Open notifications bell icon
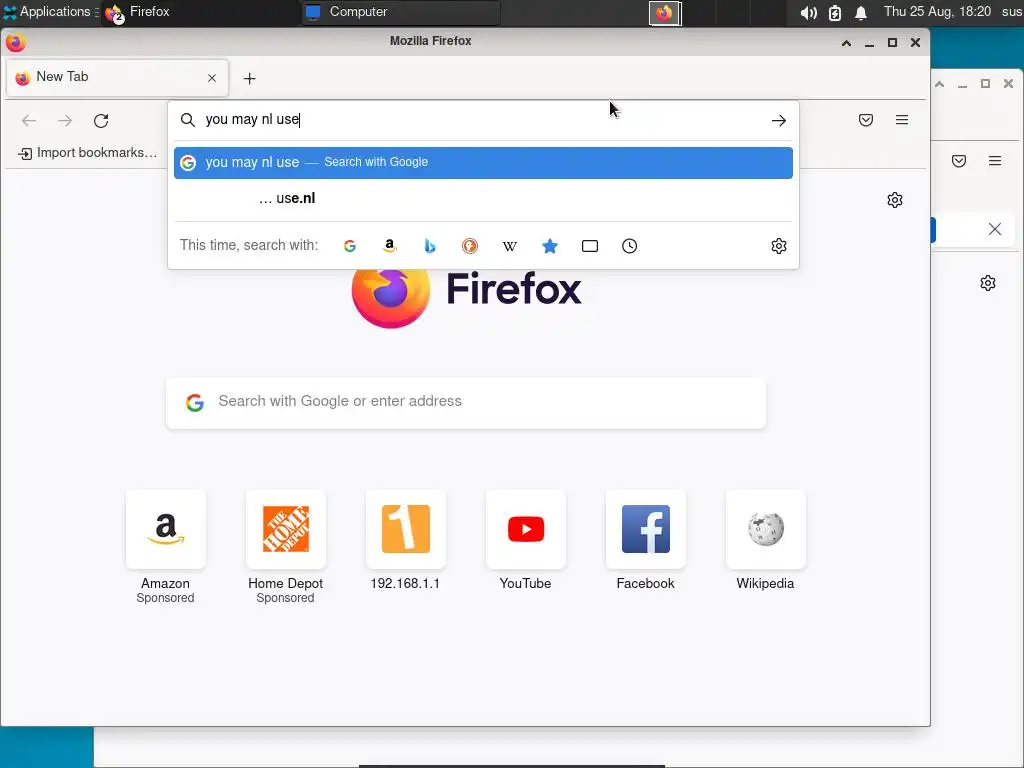The image size is (1024, 768). [861, 12]
